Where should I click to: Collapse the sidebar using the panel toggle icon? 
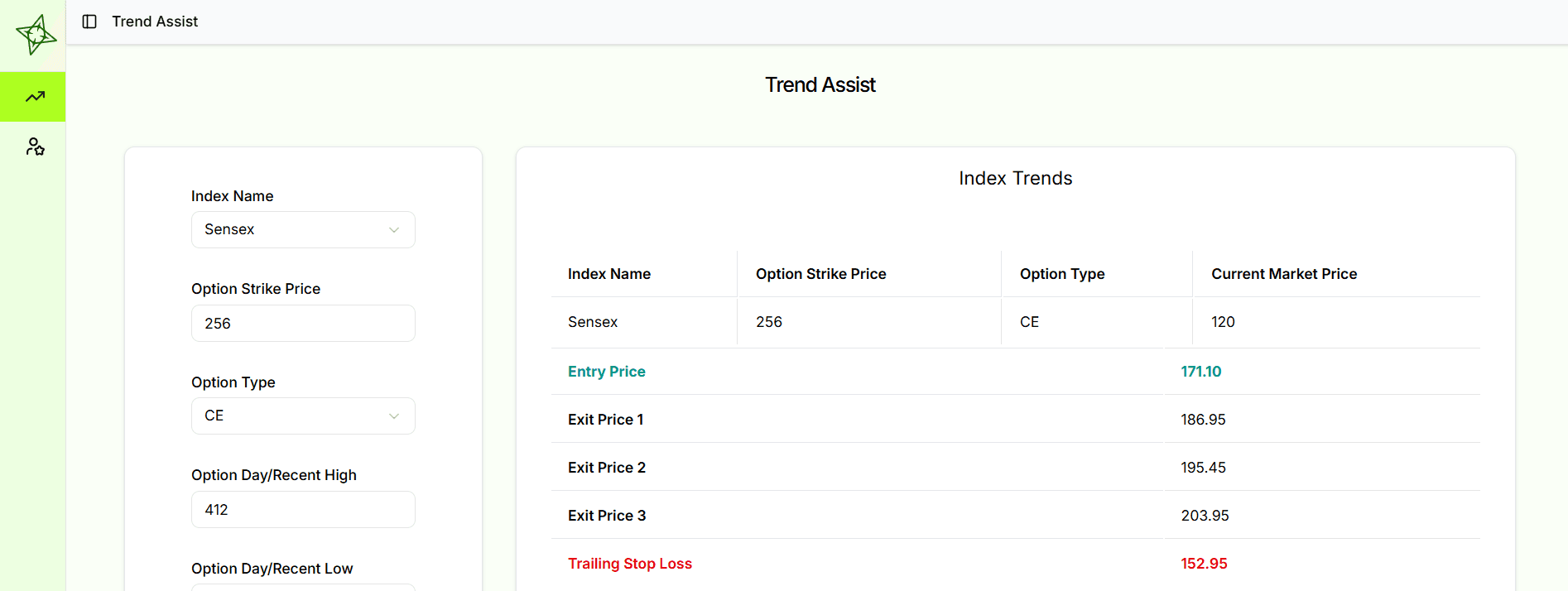(89, 22)
